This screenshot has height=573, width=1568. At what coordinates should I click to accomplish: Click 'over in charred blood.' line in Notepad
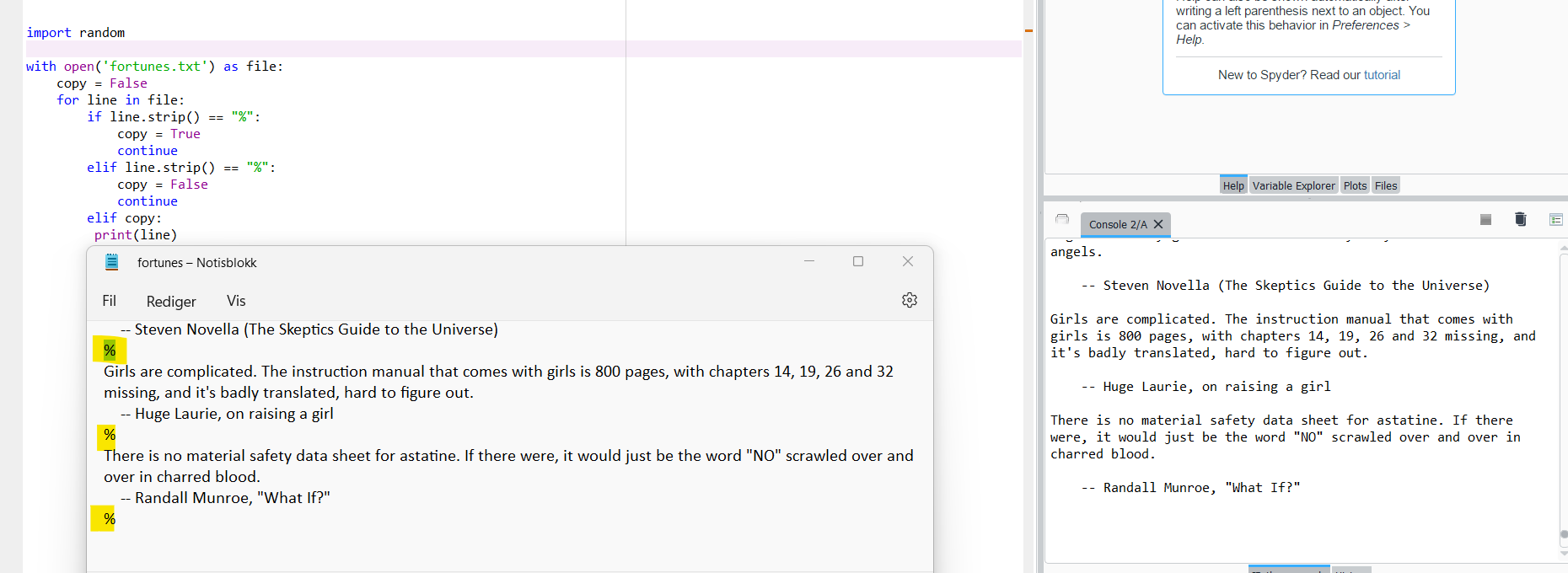[182, 477]
